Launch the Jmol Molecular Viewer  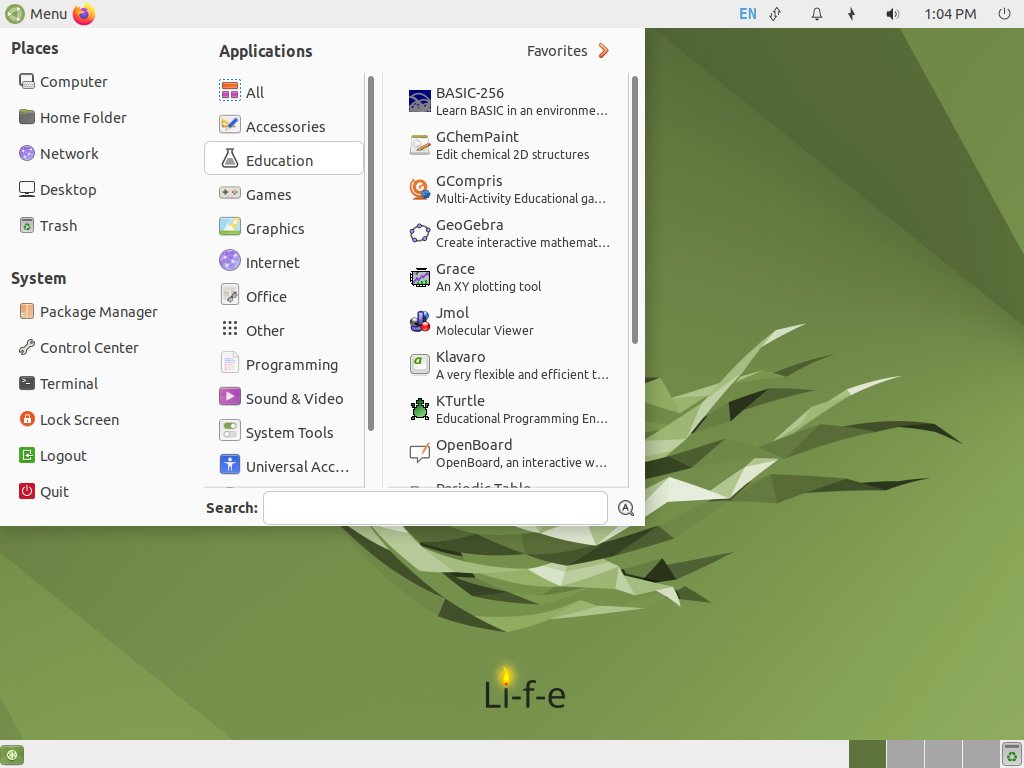pos(452,321)
